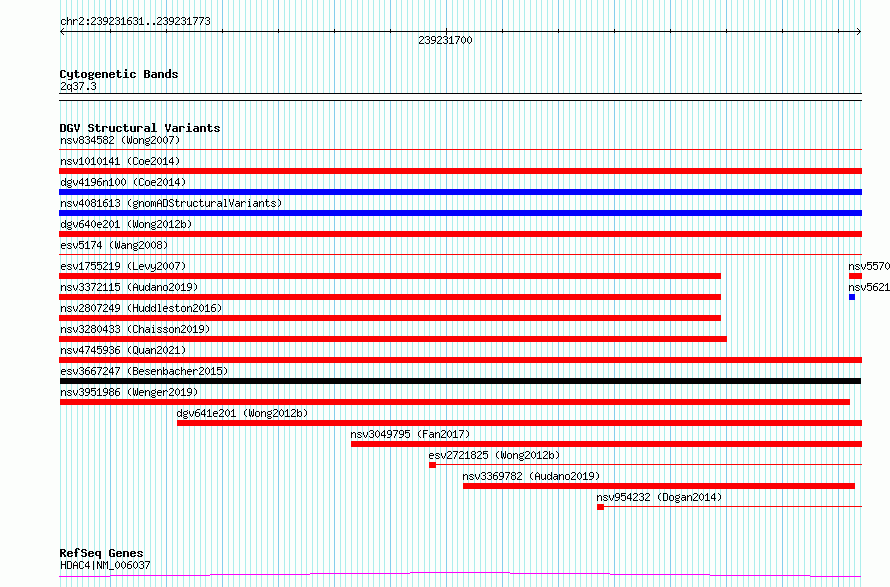The height and width of the screenshot is (587, 890).
Task: Open the esv5174 (Wang2008) variant label
Action: coord(114,245)
